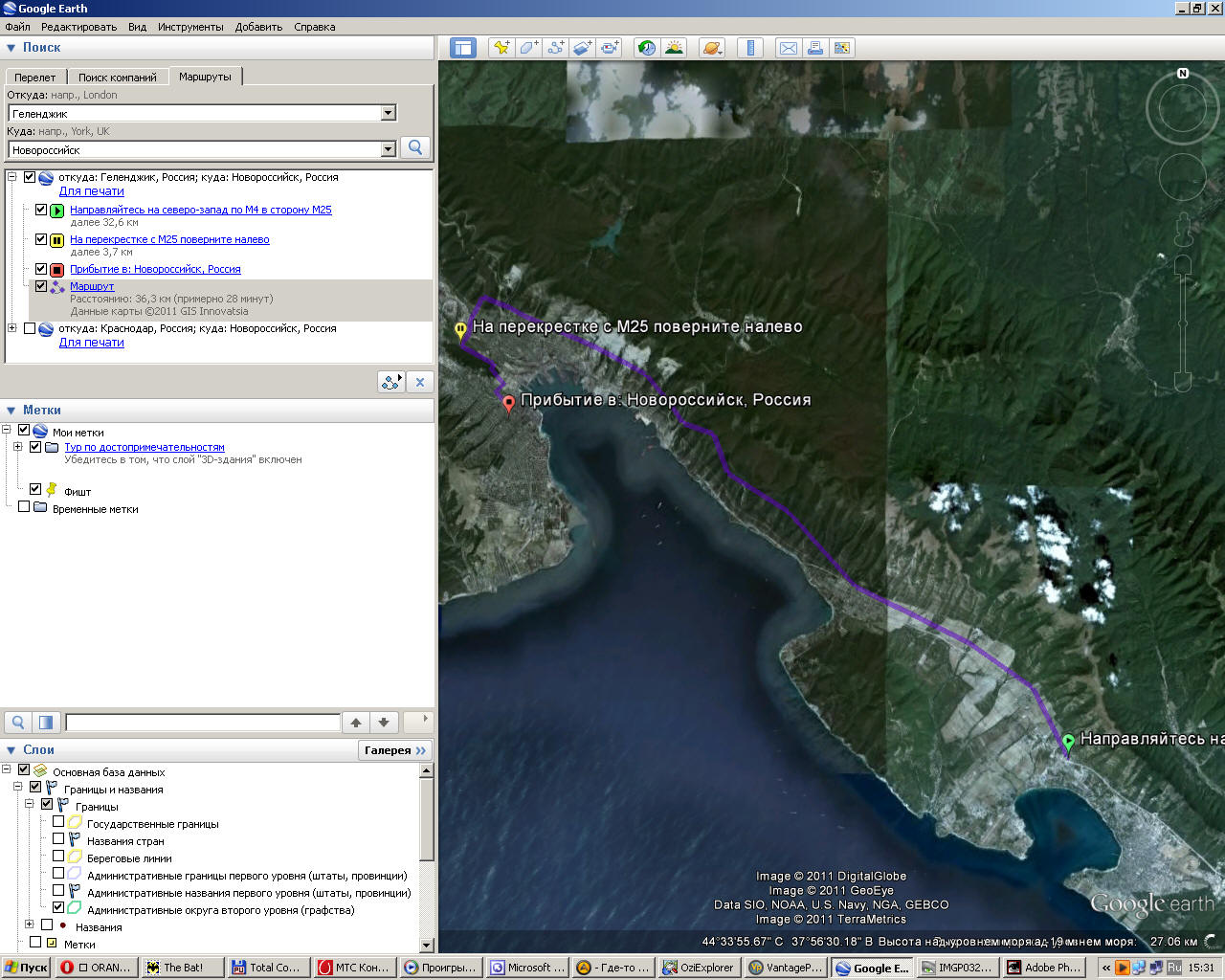Open the Инструменты menu
This screenshot has width=1225, height=980.
pos(190,27)
